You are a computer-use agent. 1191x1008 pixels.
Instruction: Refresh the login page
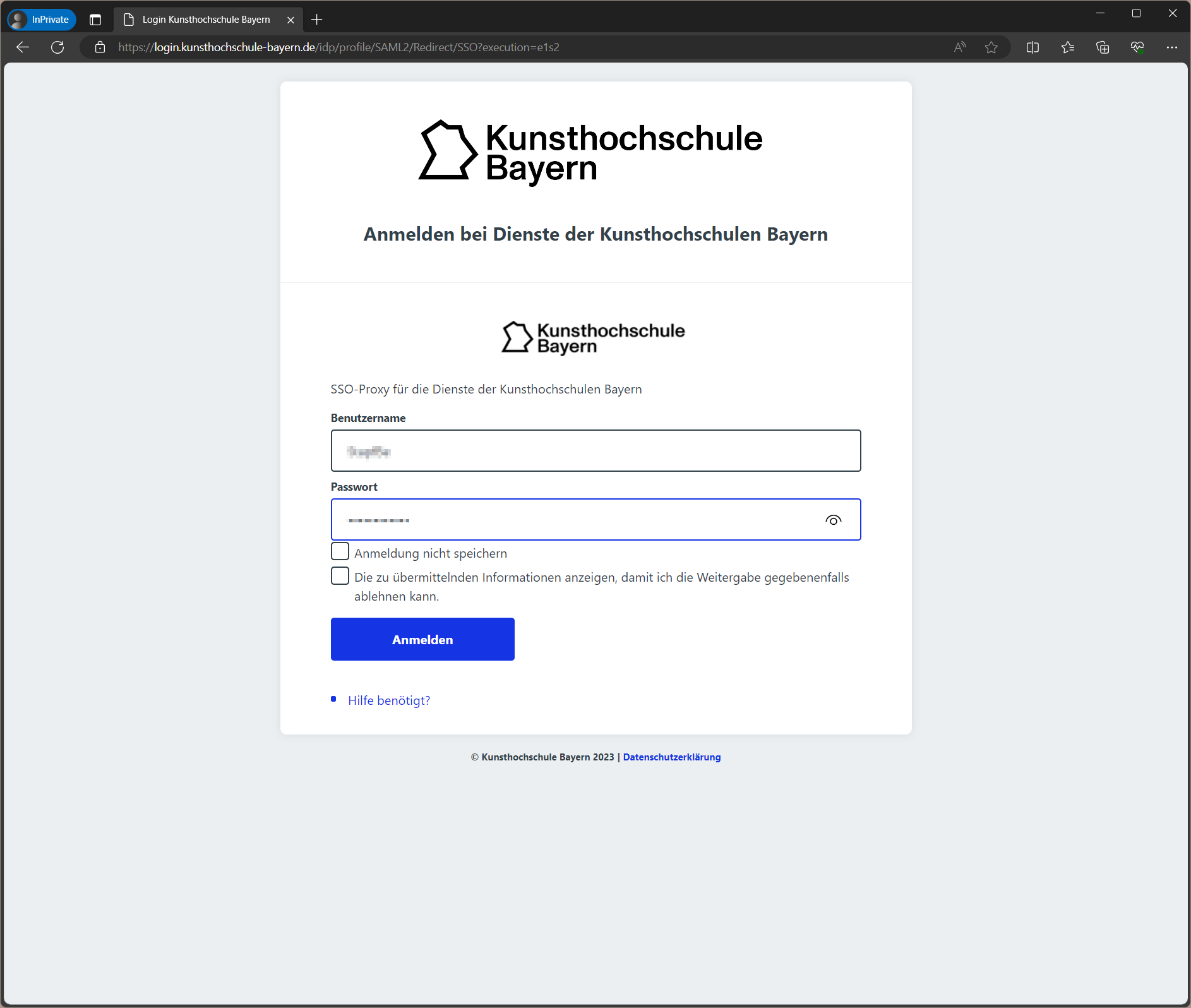click(57, 47)
